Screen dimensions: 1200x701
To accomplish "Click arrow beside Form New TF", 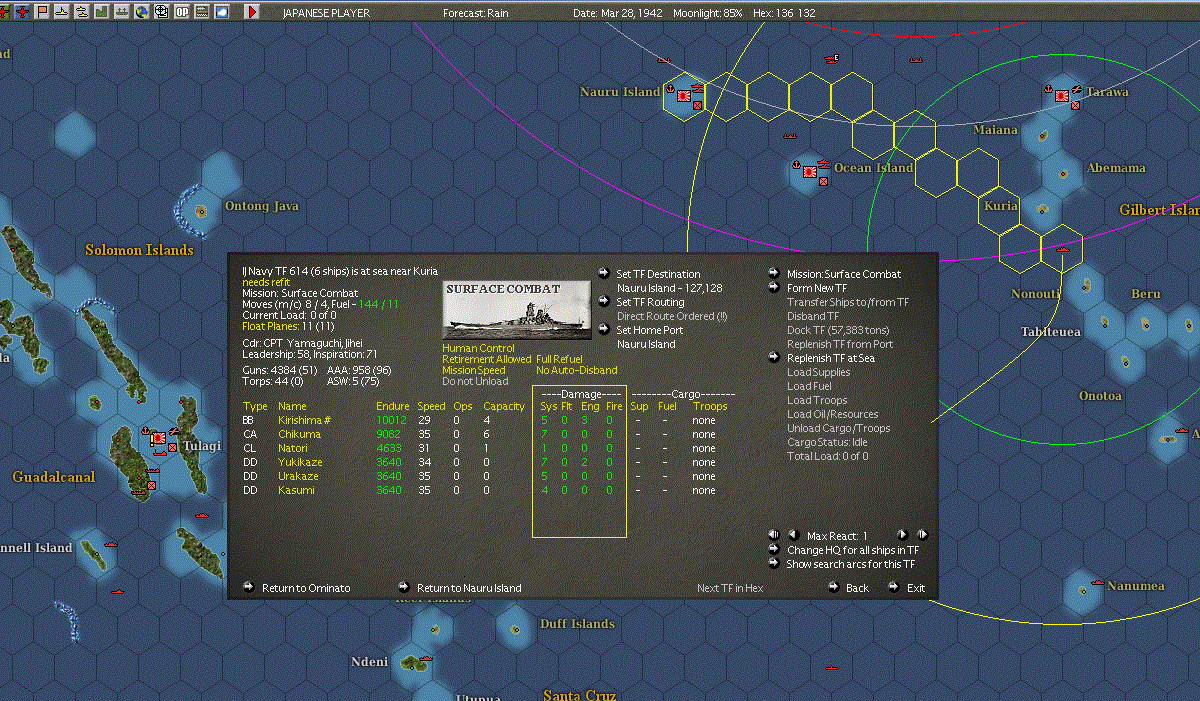I will pyautogui.click(x=774, y=287).
